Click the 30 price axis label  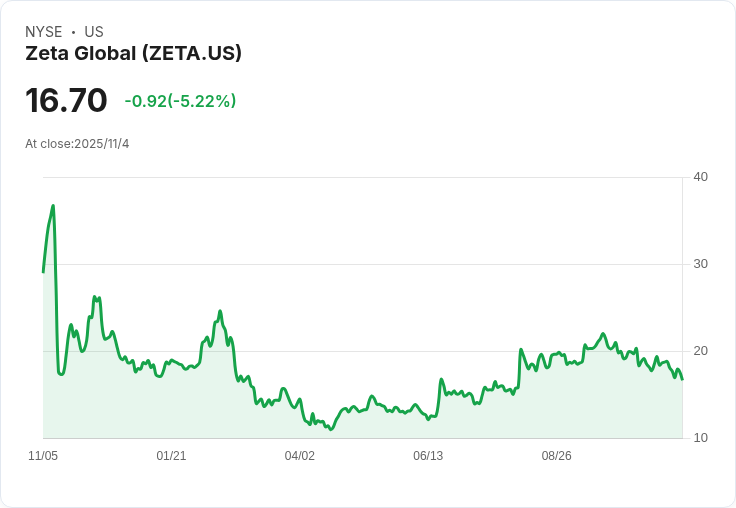tap(701, 265)
